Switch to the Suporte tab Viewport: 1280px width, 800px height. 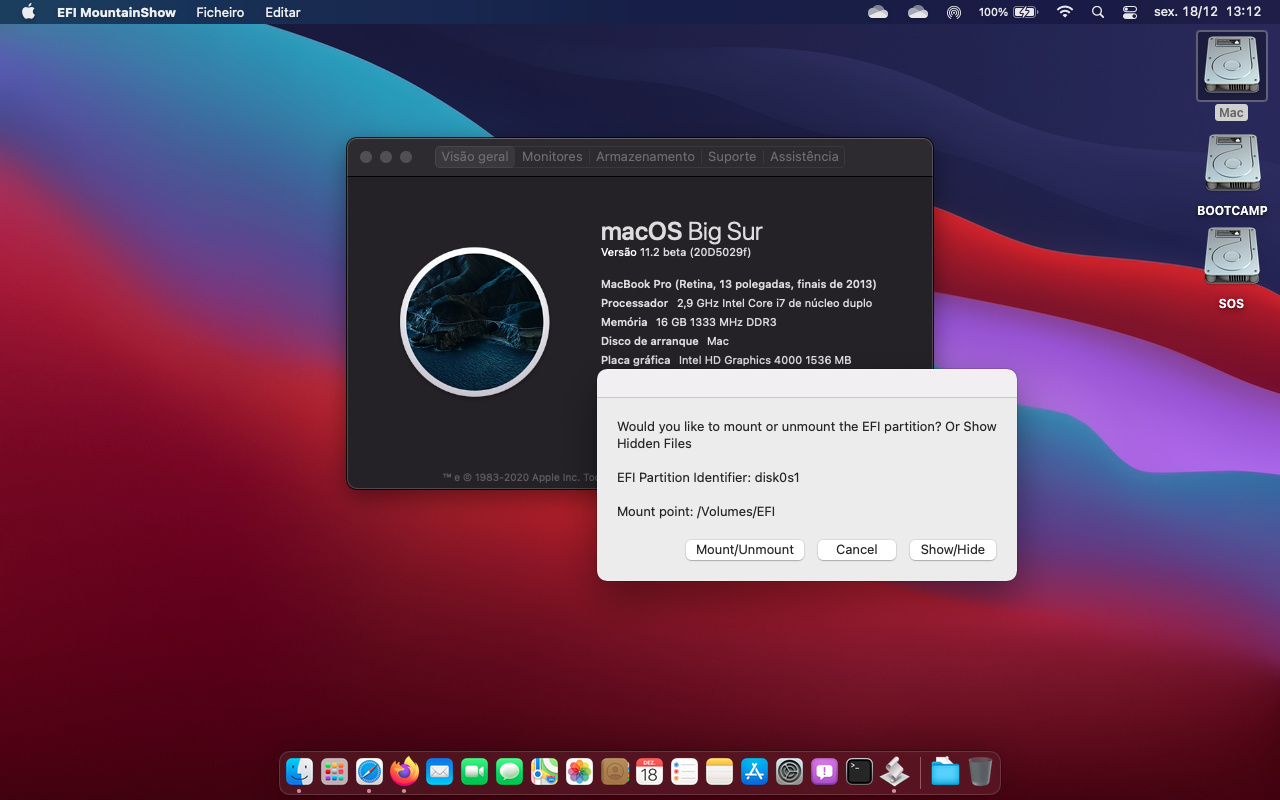pyautogui.click(x=732, y=157)
